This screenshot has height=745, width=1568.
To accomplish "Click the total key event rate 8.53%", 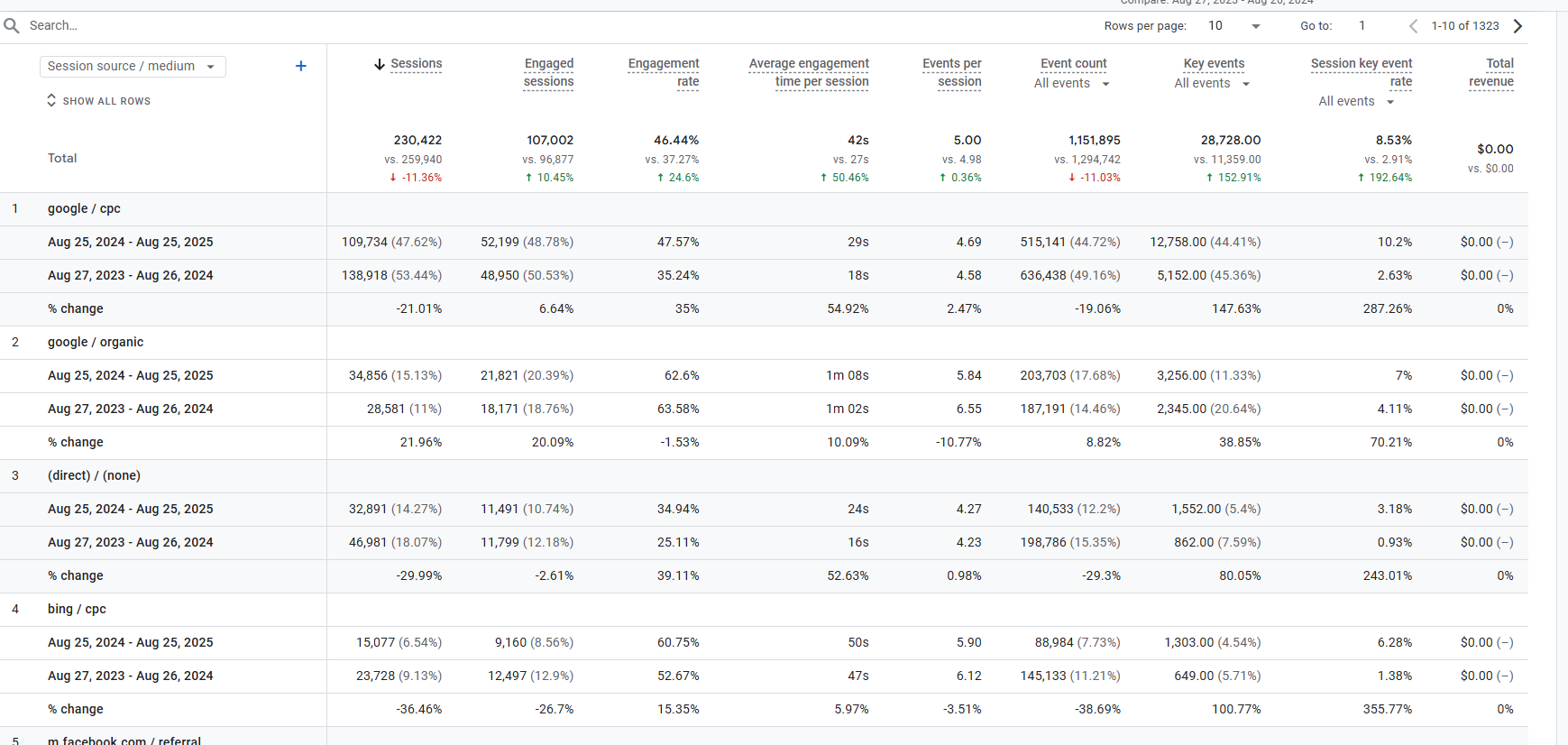I will (1393, 141).
